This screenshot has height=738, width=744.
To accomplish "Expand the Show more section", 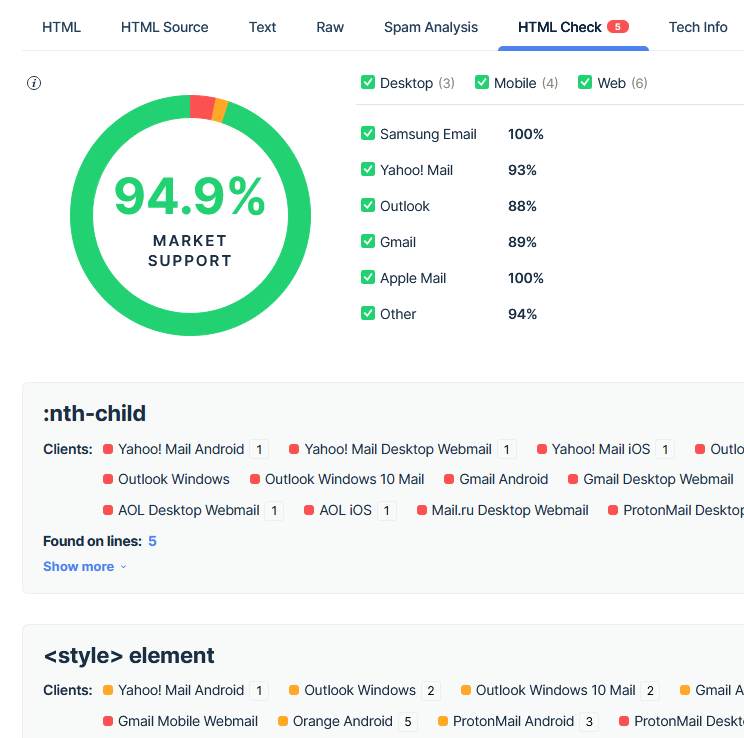I will (x=78, y=566).
